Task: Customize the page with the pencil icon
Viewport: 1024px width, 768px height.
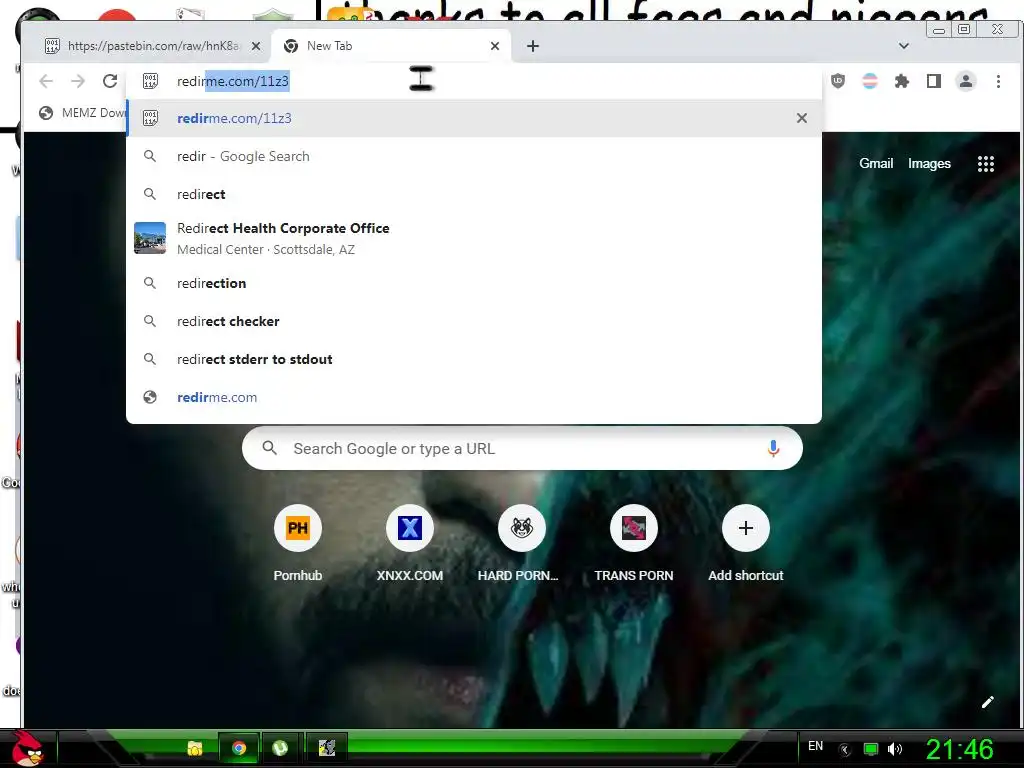Action: pyautogui.click(x=987, y=702)
